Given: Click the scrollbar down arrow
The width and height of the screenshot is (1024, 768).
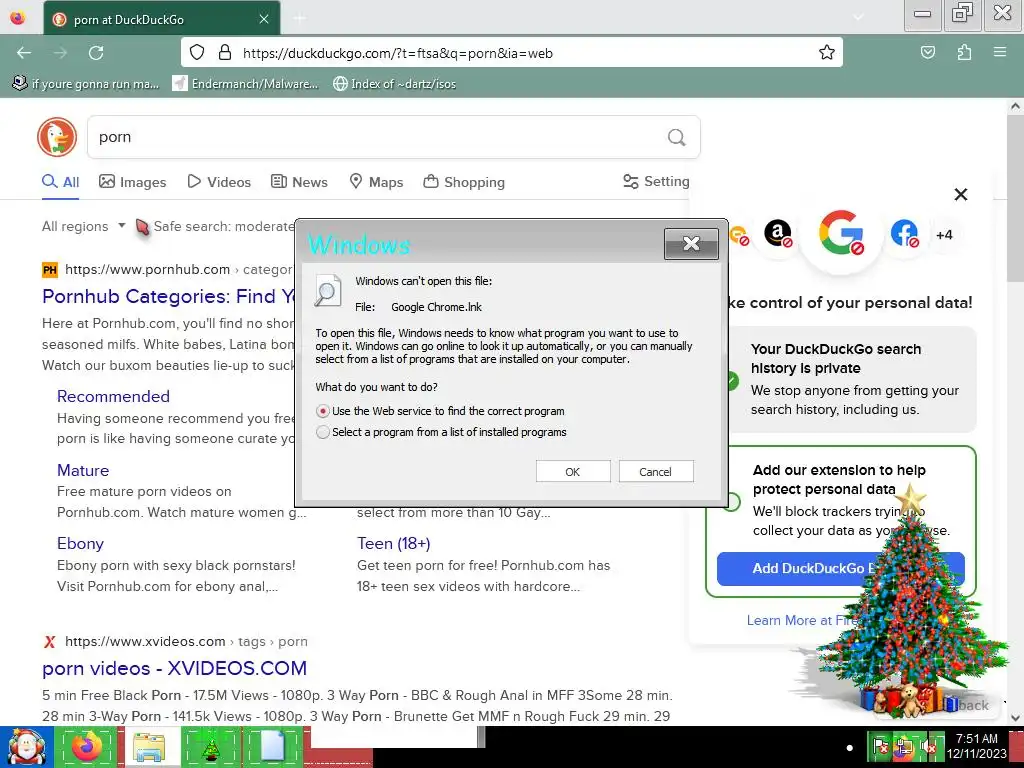Looking at the screenshot, I should 1015,717.
